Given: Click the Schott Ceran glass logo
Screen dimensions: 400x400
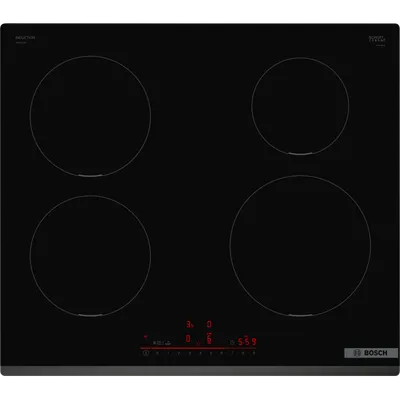Looking at the screenshot, I should click(x=377, y=39).
